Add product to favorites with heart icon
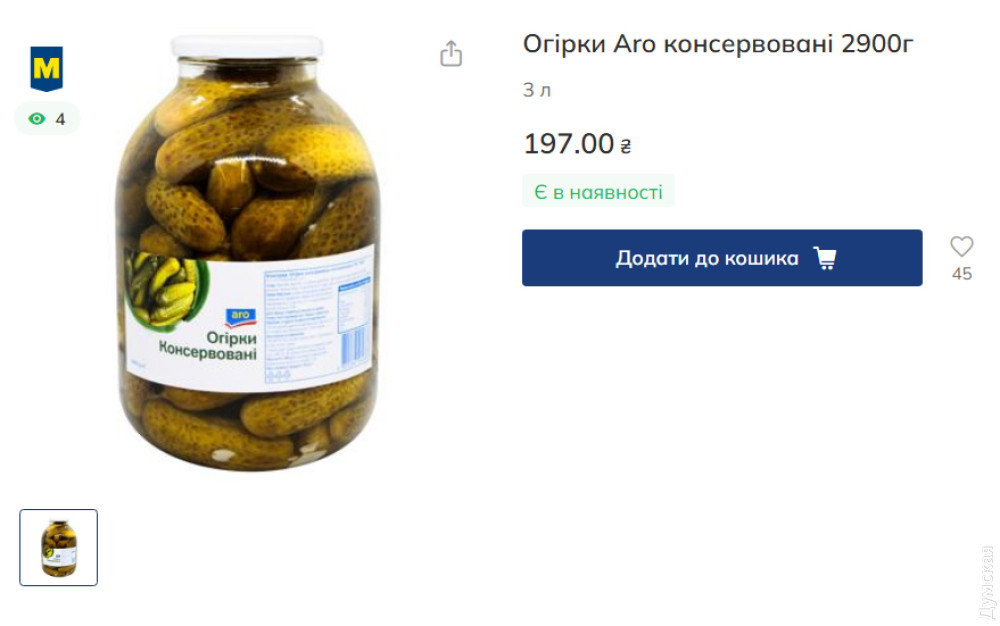1000x626 pixels. click(x=962, y=247)
